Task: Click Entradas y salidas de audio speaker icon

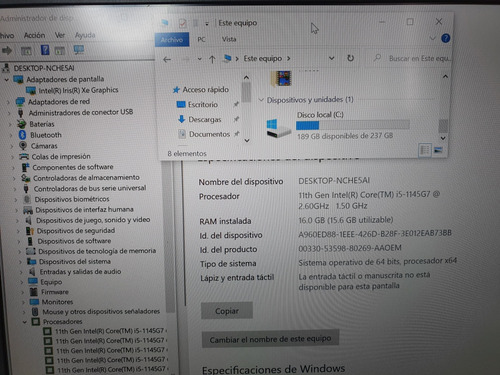Action: pos(32,272)
